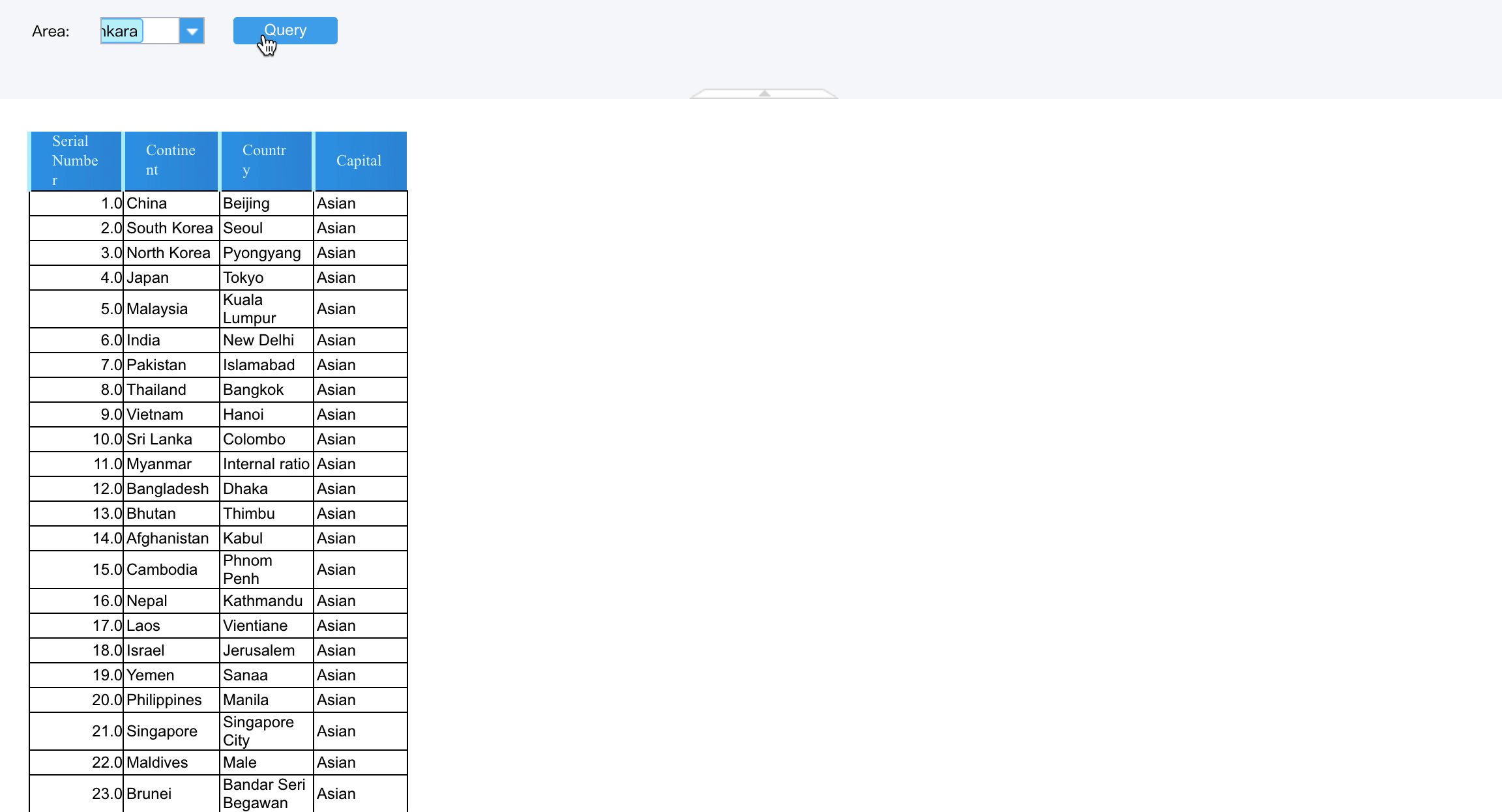Click the Continent column header
The height and width of the screenshot is (812, 1502).
[171, 161]
